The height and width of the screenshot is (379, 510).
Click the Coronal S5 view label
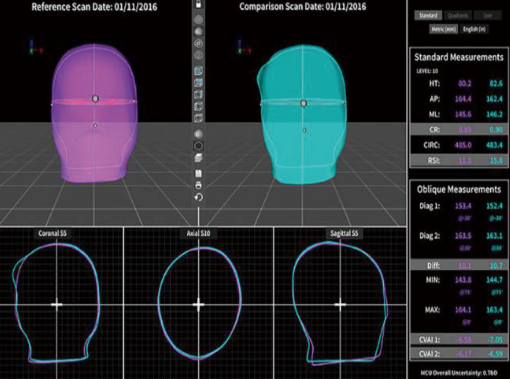(x=53, y=233)
